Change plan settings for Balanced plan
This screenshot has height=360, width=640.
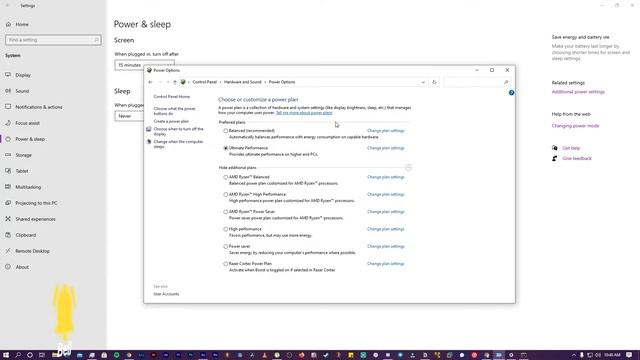click(386, 131)
